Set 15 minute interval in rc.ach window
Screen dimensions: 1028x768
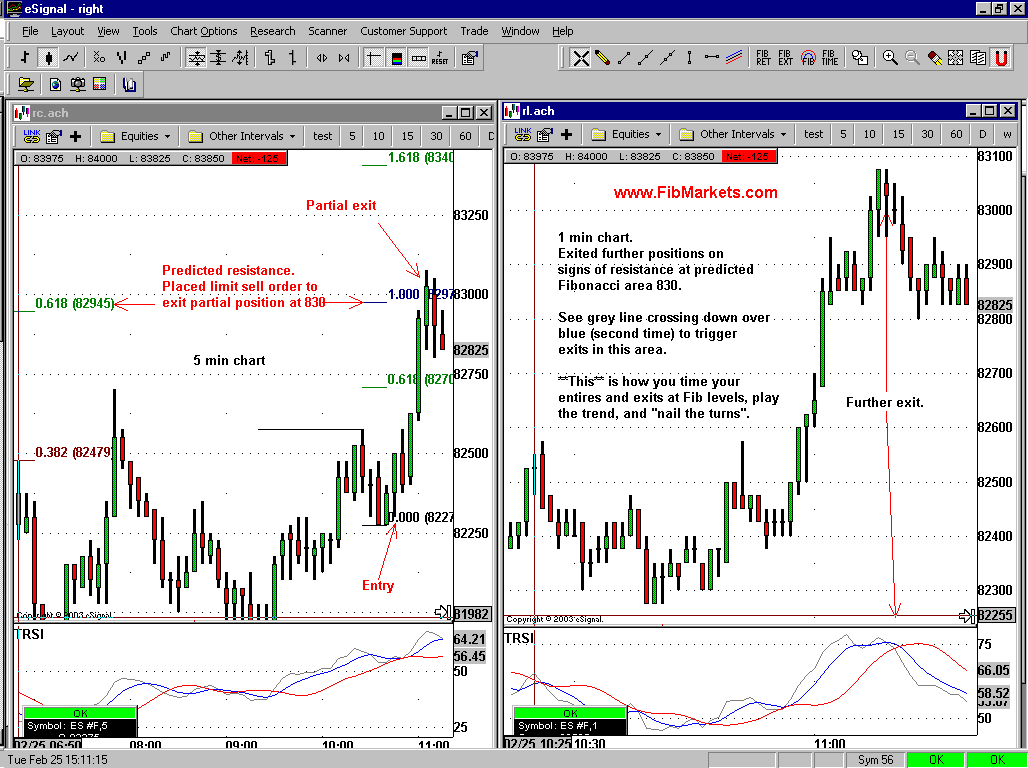tap(407, 136)
